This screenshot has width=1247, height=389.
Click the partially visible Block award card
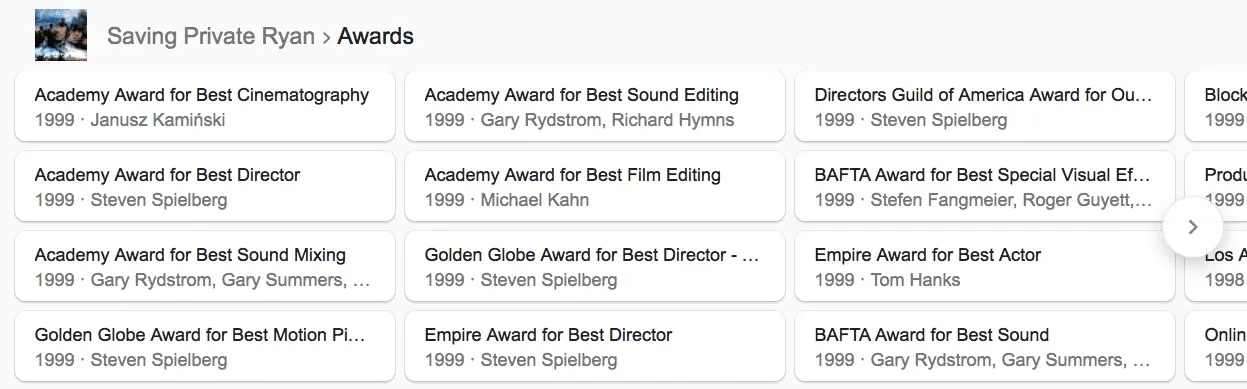pyautogui.click(x=1217, y=107)
